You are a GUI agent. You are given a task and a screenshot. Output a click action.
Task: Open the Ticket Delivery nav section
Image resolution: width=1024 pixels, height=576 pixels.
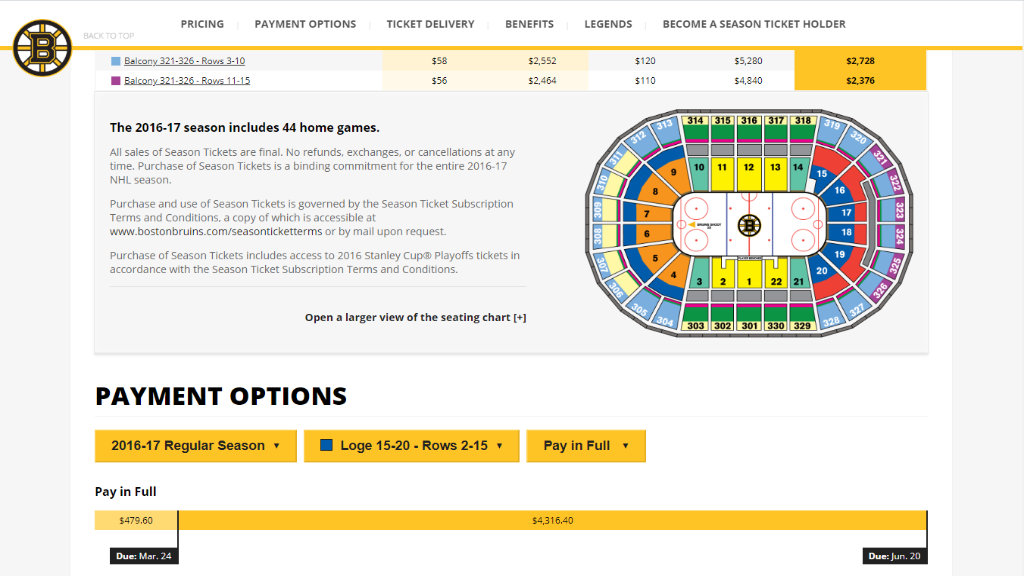point(430,24)
